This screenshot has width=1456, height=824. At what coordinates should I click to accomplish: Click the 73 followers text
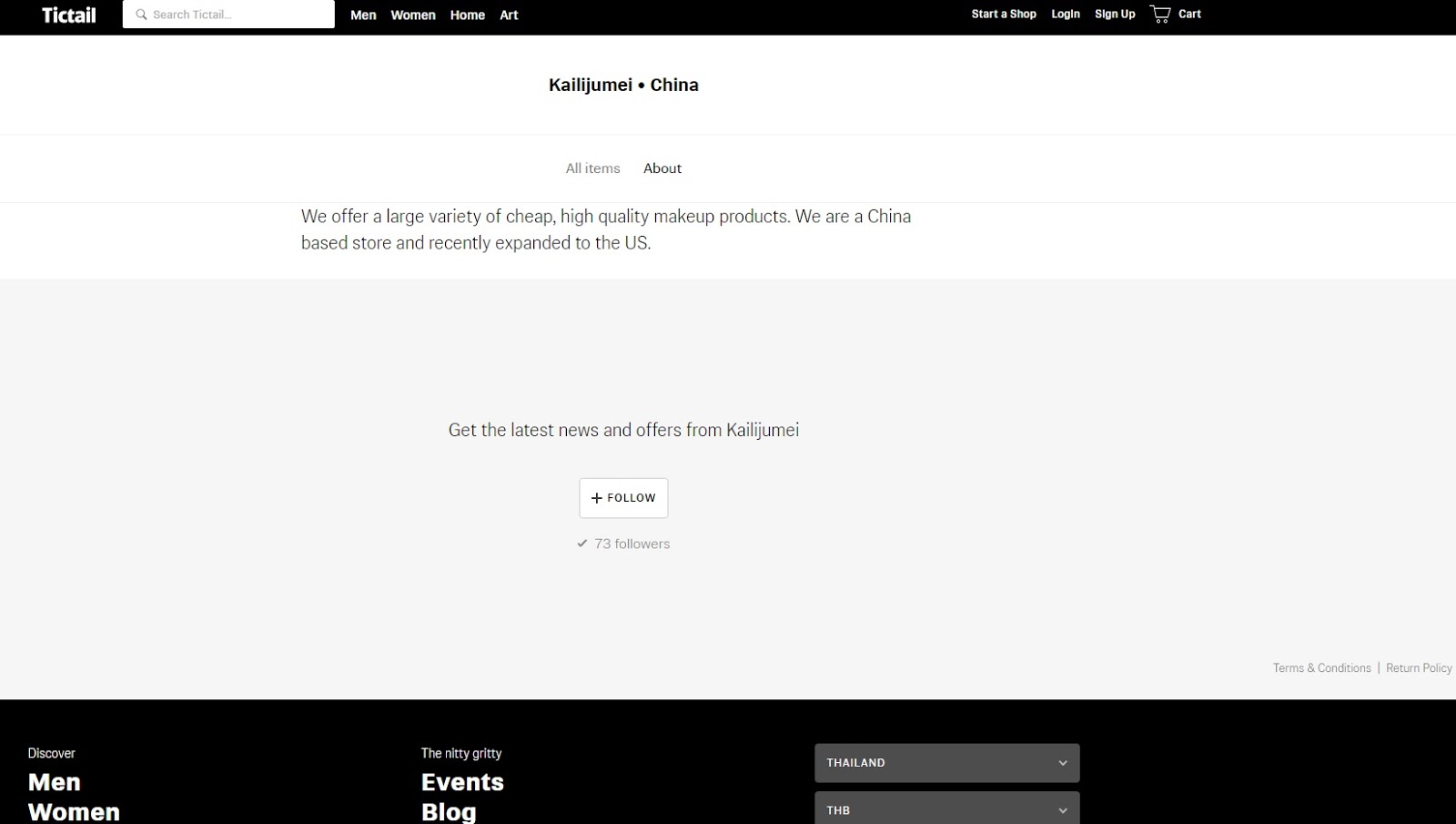click(x=632, y=544)
